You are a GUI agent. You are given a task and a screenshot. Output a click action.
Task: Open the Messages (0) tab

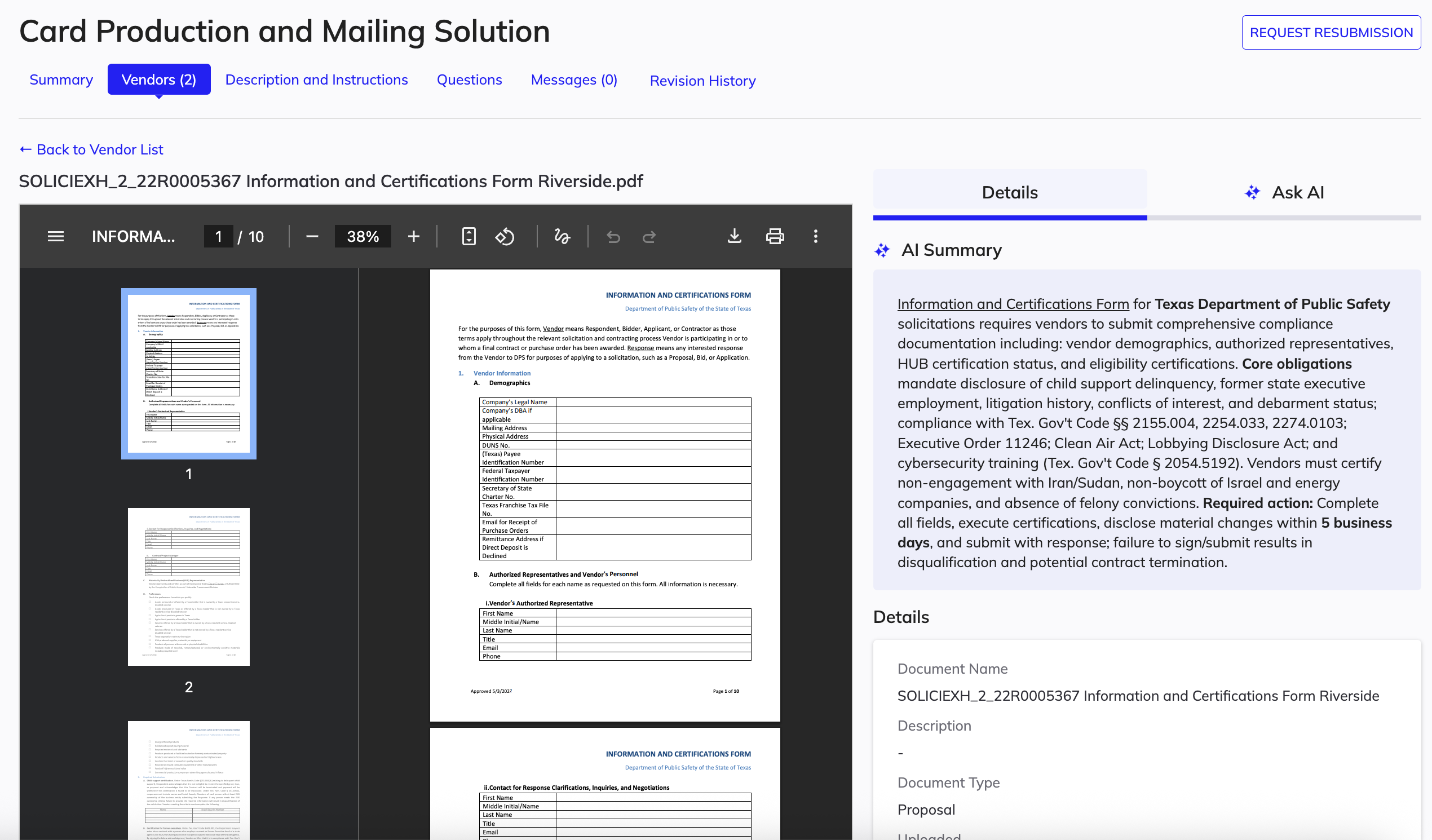(574, 79)
